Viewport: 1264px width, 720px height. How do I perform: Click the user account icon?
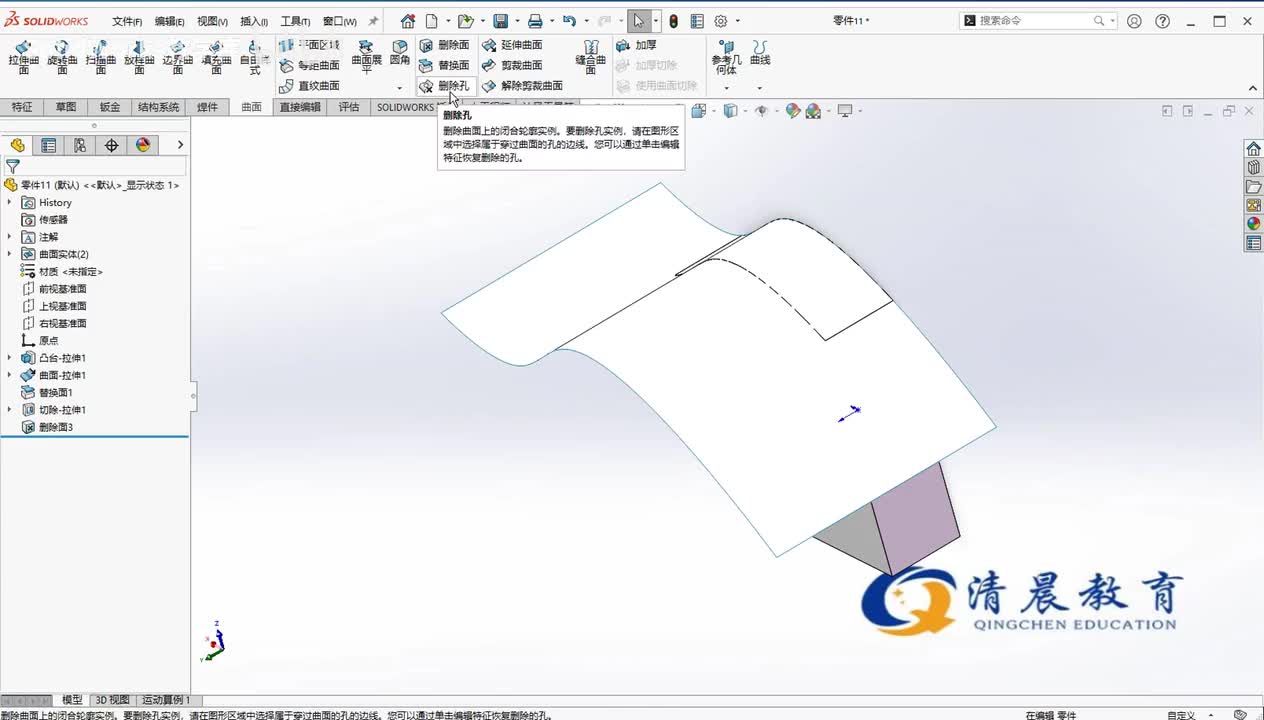click(1134, 21)
